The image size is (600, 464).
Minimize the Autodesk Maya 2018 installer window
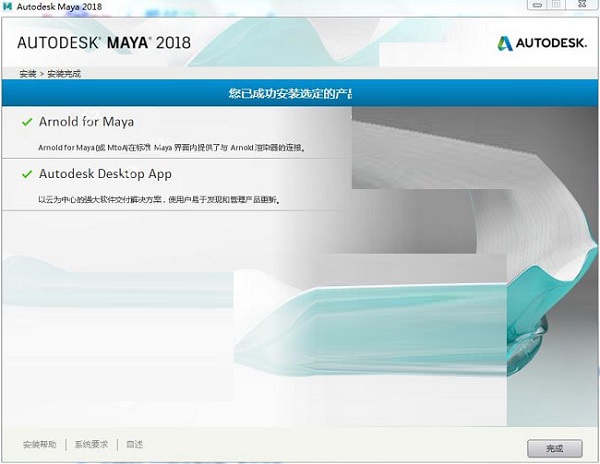click(537, 5)
